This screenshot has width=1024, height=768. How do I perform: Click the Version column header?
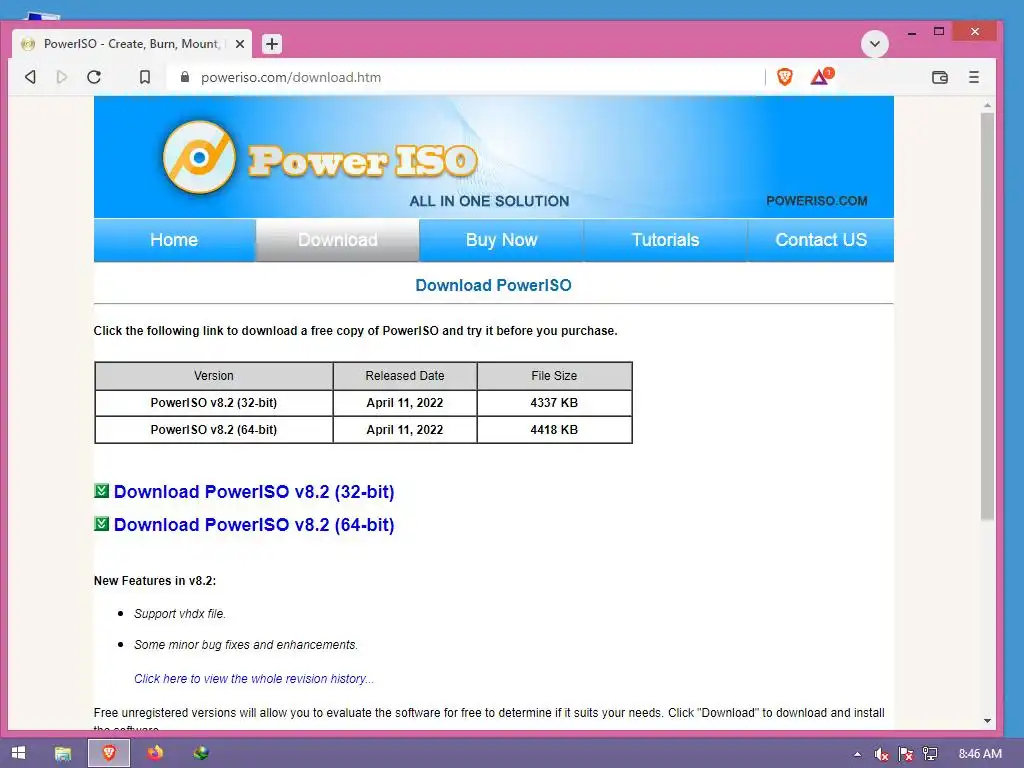click(214, 376)
